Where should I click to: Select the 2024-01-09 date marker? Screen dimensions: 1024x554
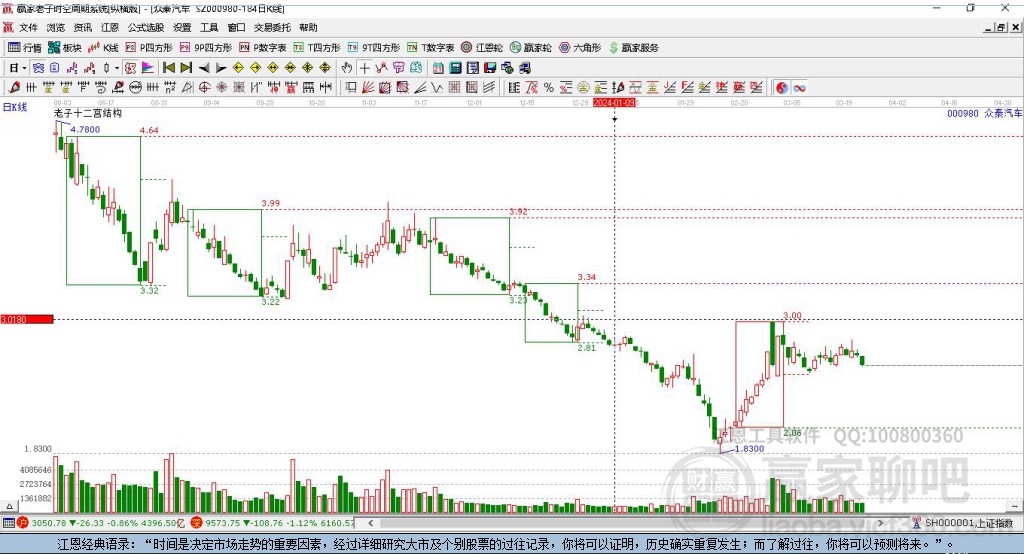click(x=614, y=103)
